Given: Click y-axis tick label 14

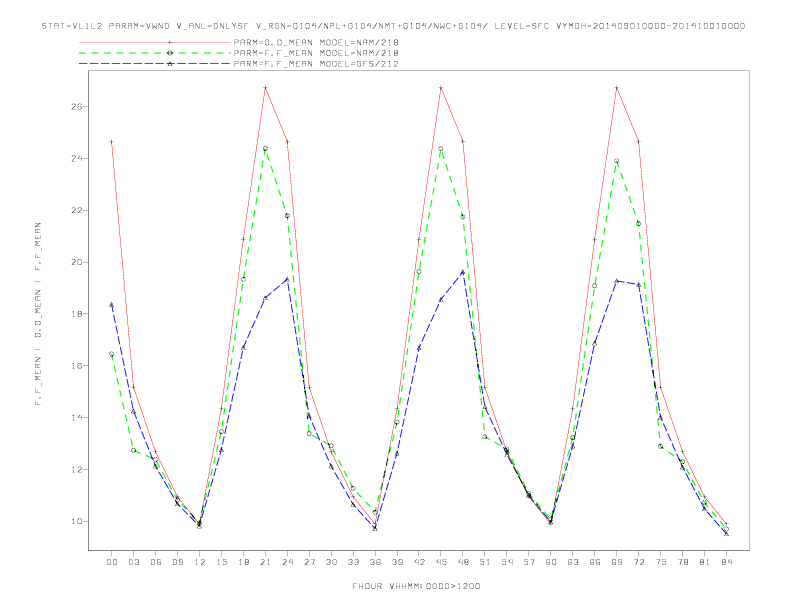Looking at the screenshot, I should click(x=77, y=418).
